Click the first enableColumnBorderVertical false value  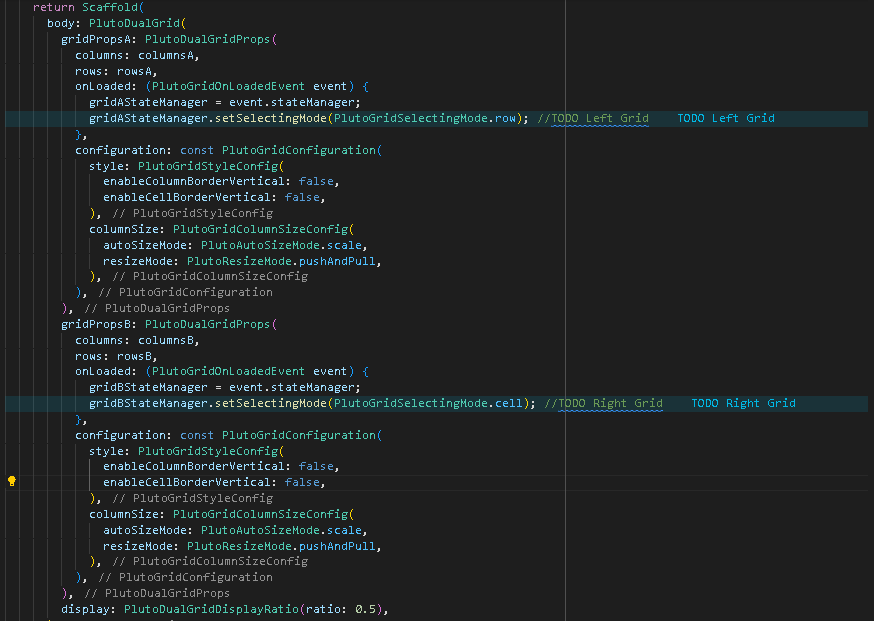315,181
